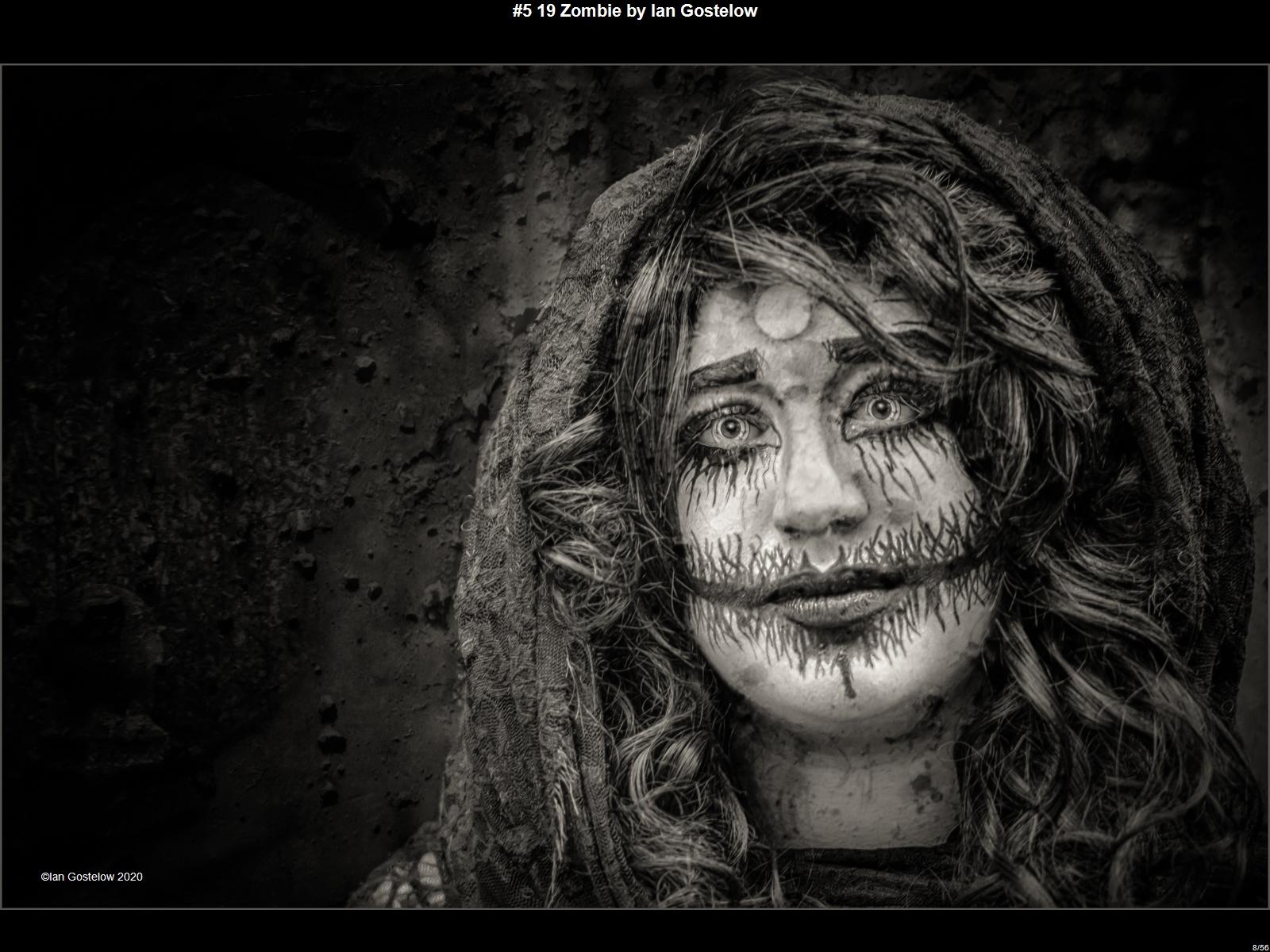Click the pale circle on the forehead

[782, 315]
